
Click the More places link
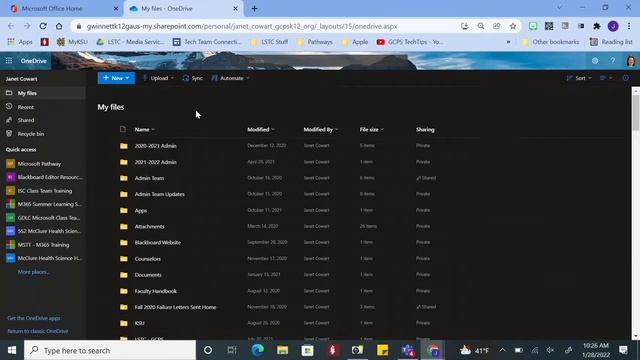point(33,272)
